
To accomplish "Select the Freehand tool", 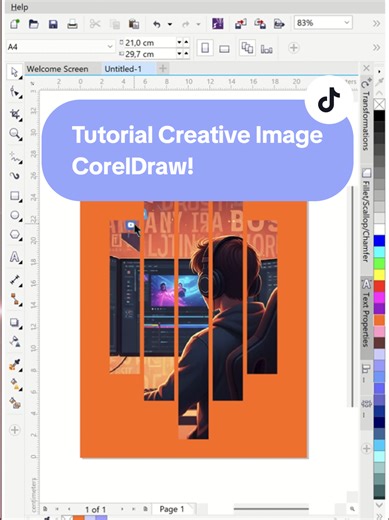I will (x=15, y=157).
